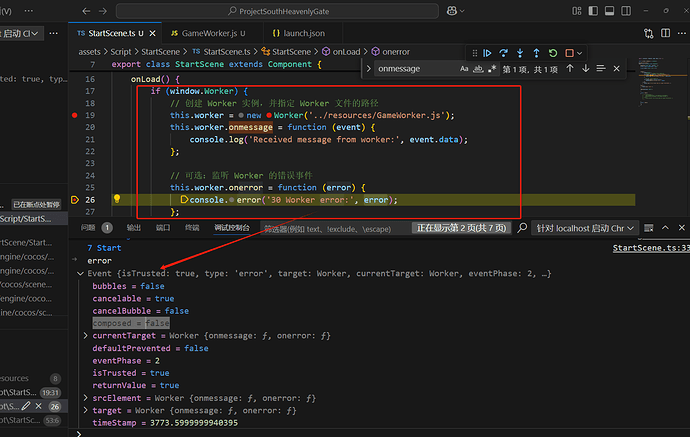
Task: Click the debug Step Into icon
Action: click(520, 52)
